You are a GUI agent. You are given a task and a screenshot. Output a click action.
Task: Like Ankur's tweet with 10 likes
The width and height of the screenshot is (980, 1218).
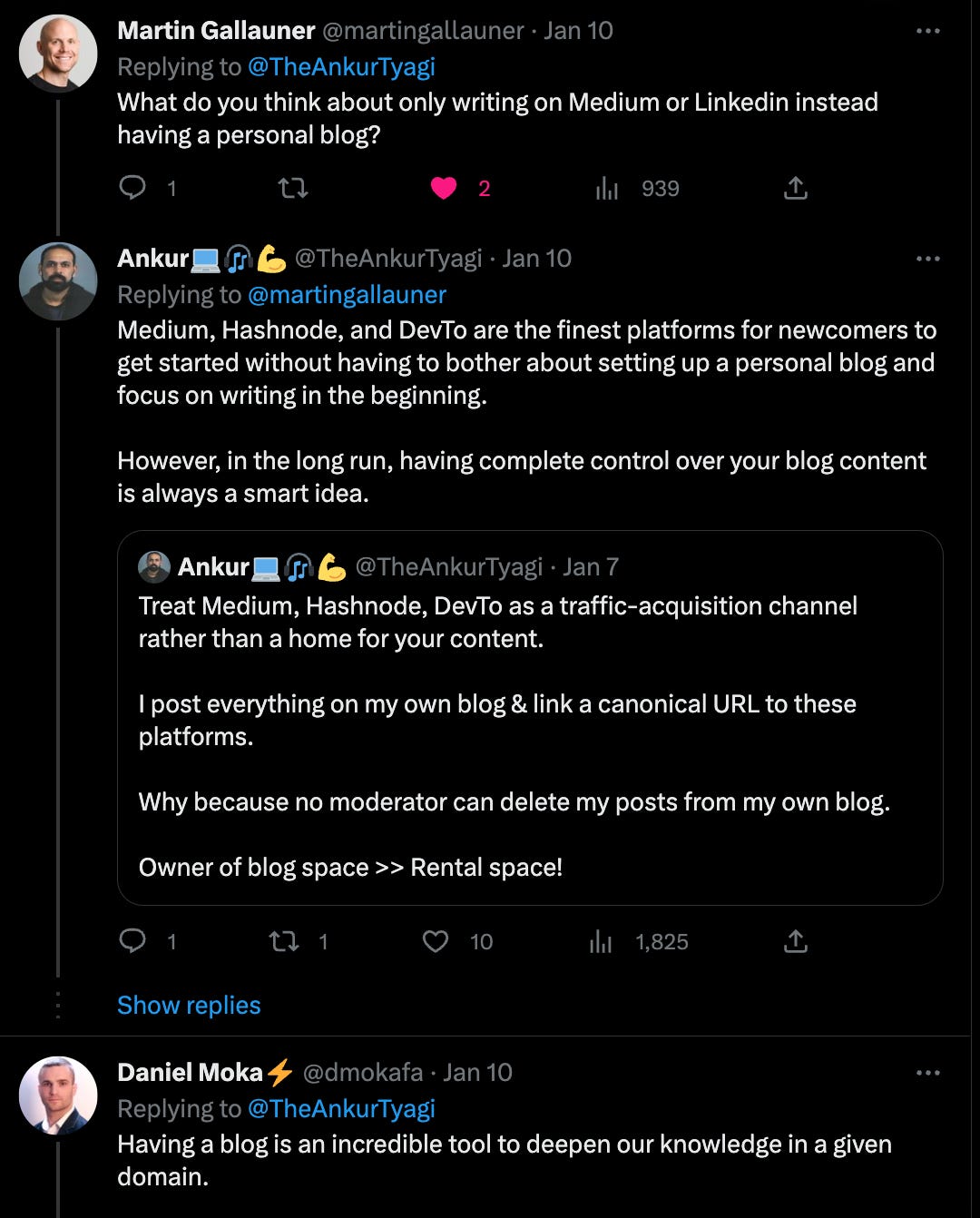coord(436,941)
